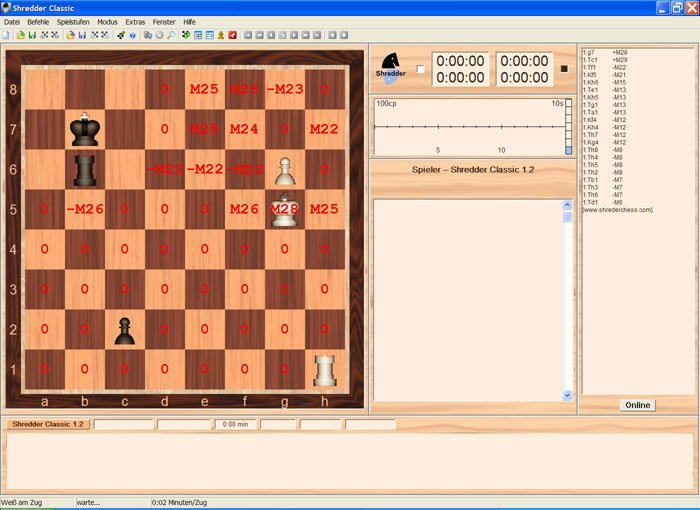Screen dimensions: 700x510
Task: Open the Modus menu
Action: click(107, 22)
